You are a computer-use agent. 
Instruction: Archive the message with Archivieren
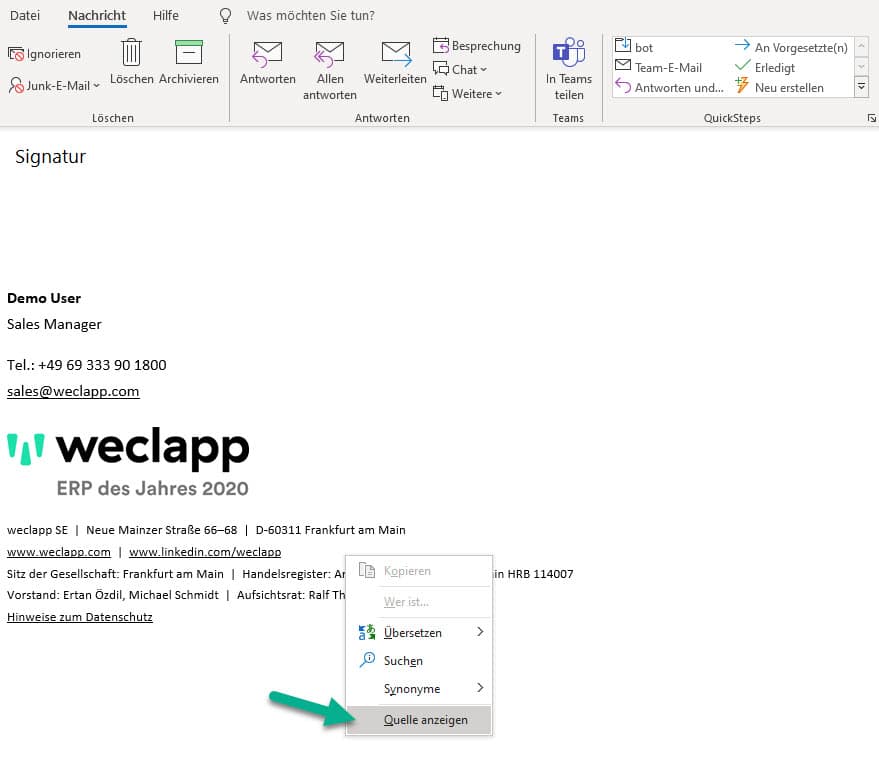(189, 62)
